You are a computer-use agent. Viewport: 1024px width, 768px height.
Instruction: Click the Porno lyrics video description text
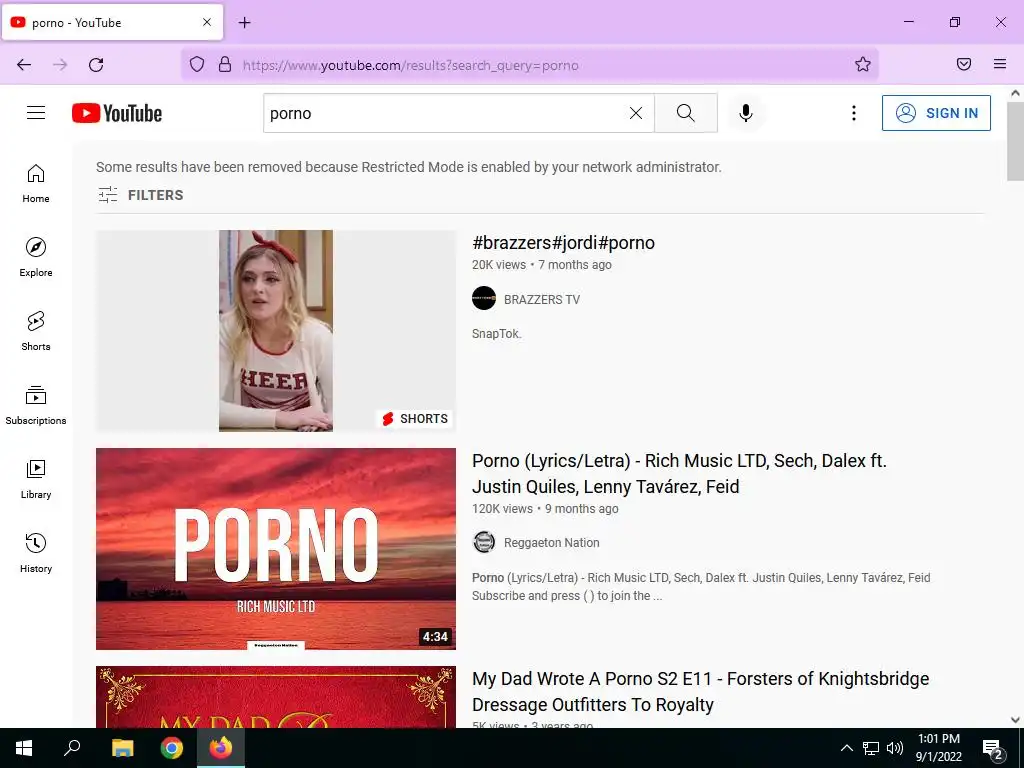[x=701, y=586]
